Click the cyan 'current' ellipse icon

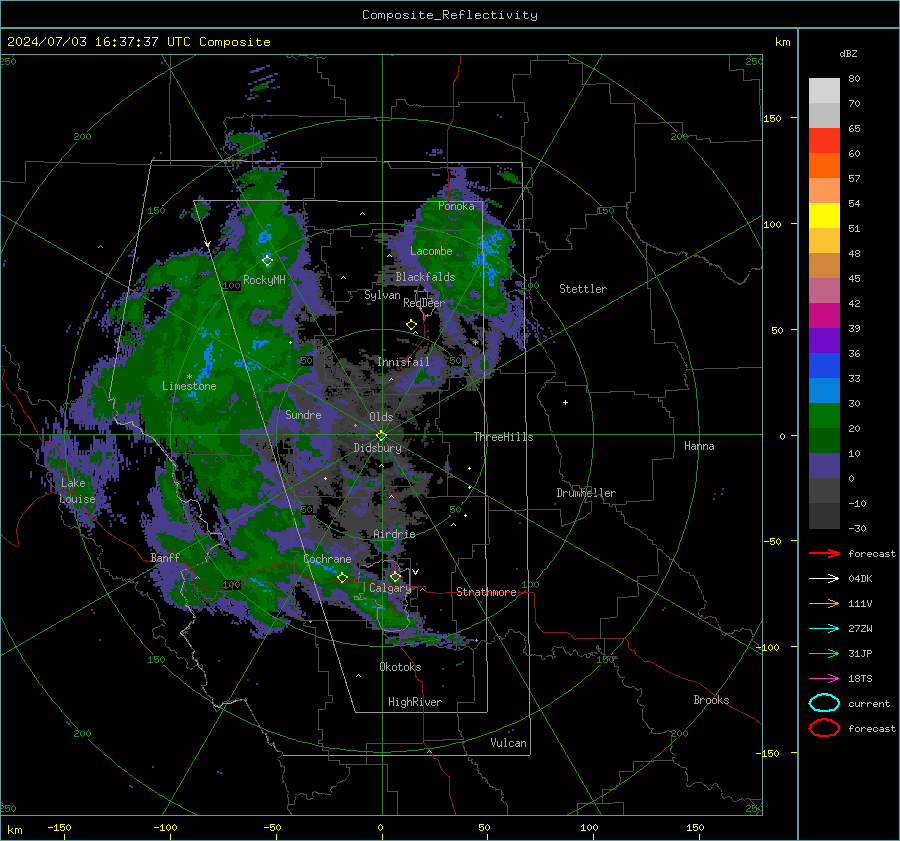click(824, 703)
